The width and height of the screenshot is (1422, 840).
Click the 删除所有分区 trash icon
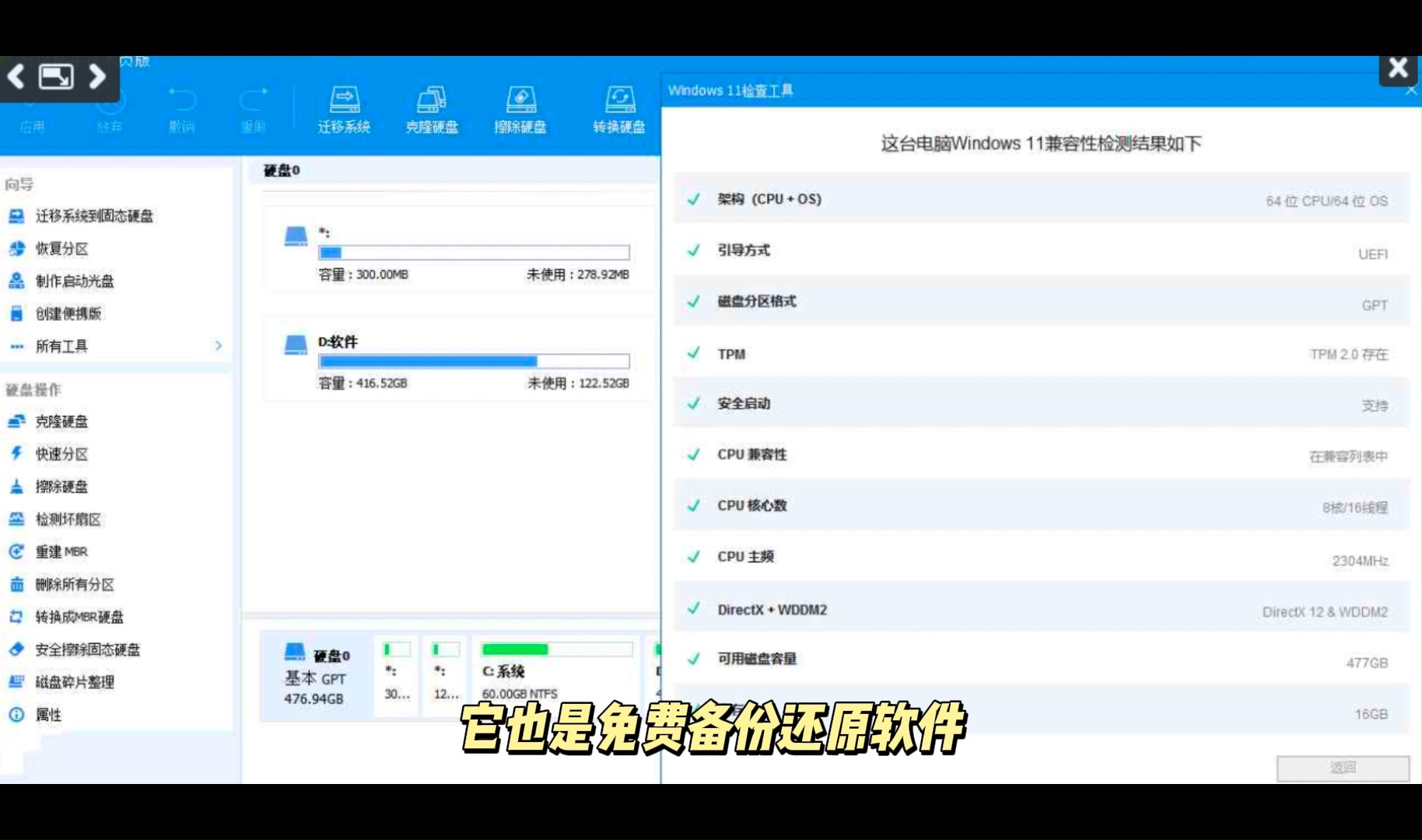pyautogui.click(x=16, y=584)
